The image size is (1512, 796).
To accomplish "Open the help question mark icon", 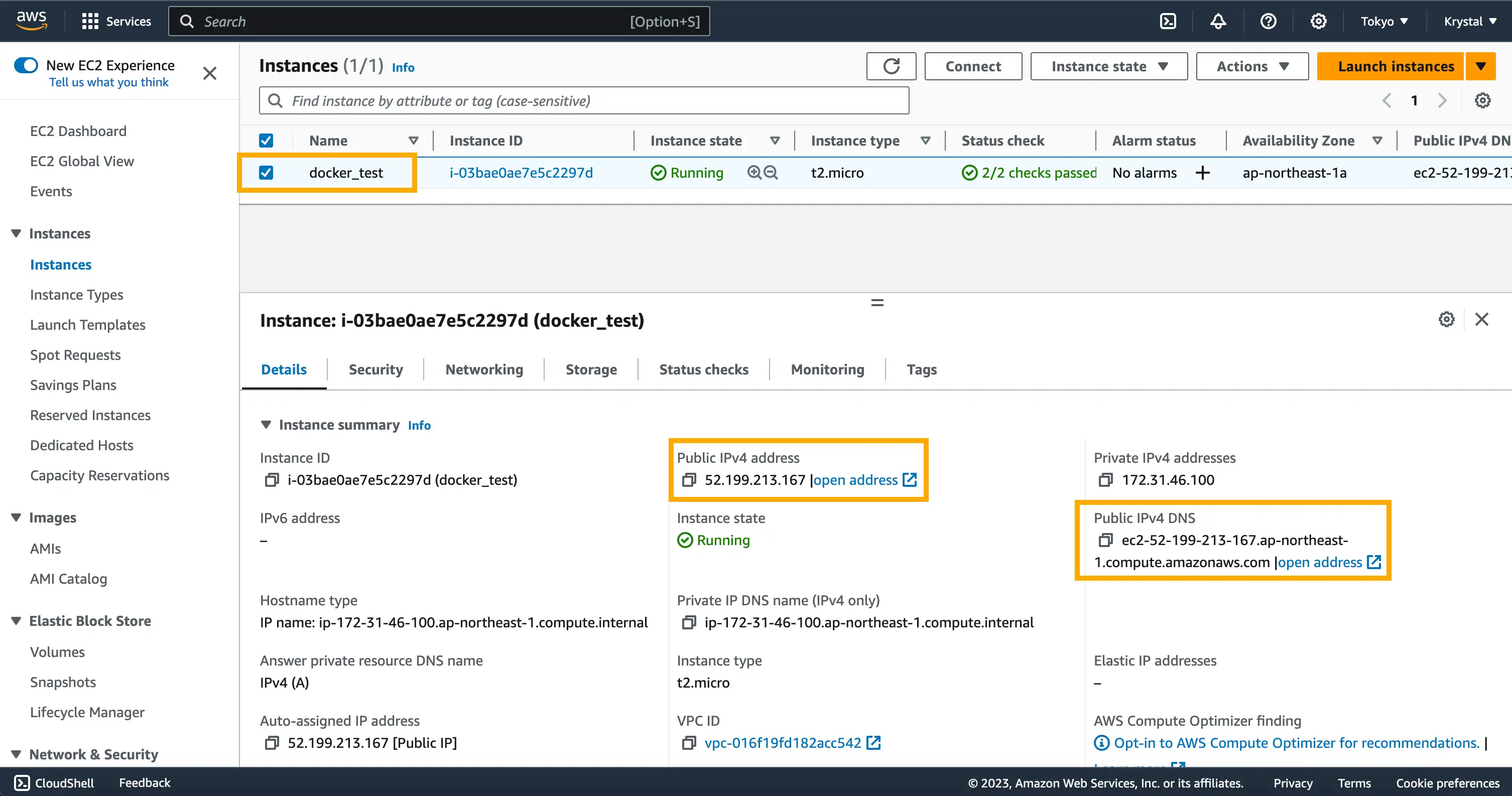I will pos(1269,21).
